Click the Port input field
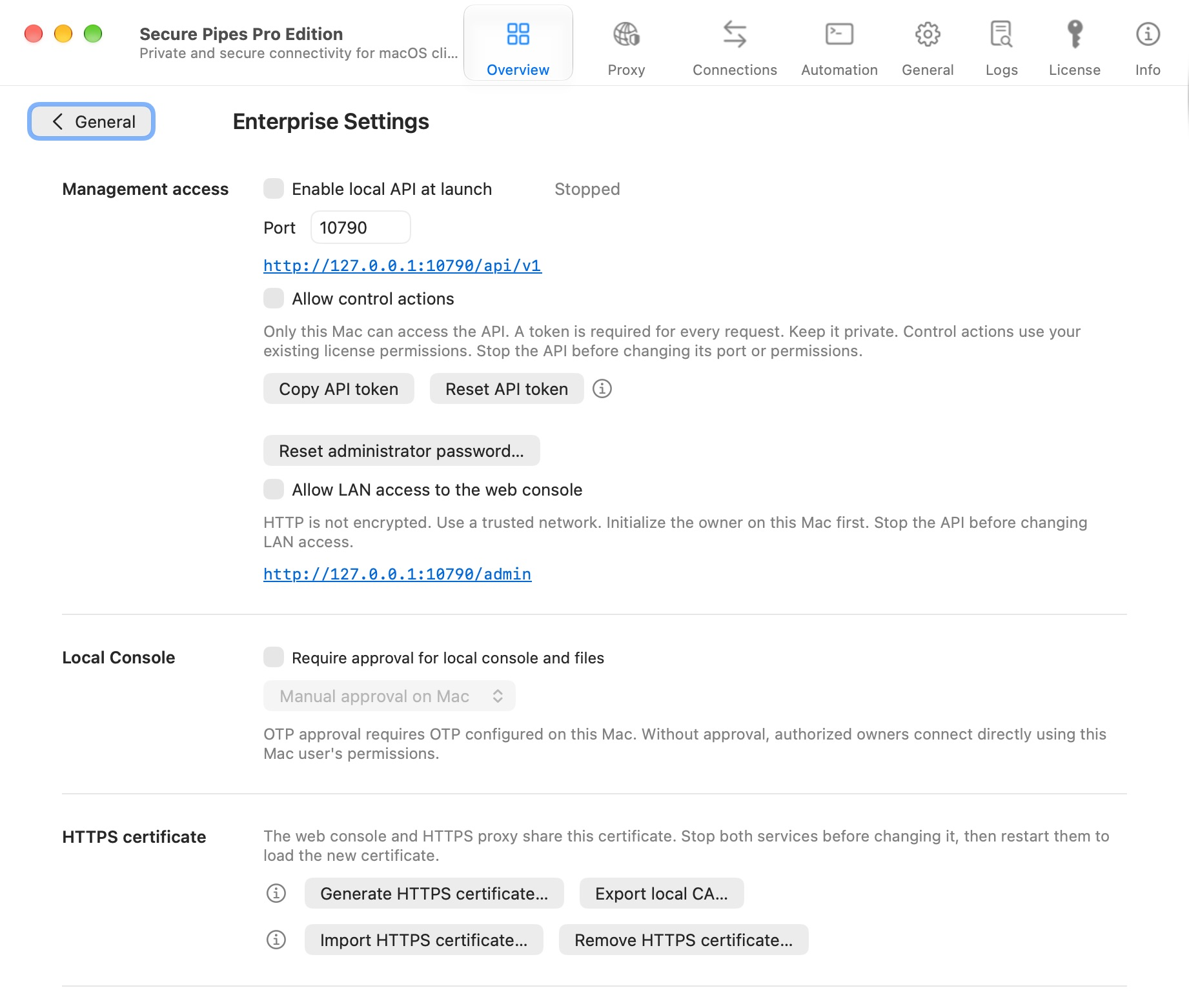Screen dimensions: 1189x1008 coord(361,228)
